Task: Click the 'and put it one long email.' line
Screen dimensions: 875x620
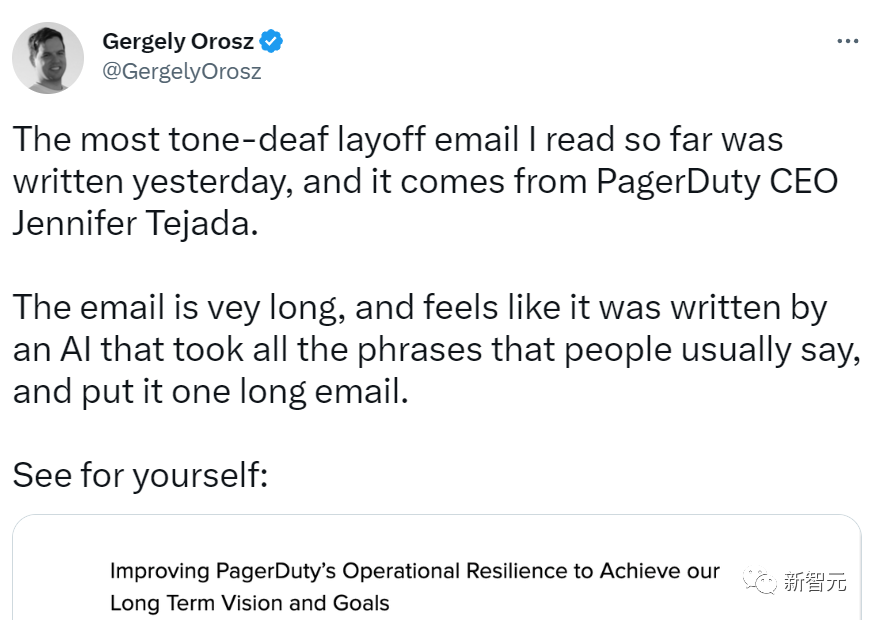Action: (211, 391)
